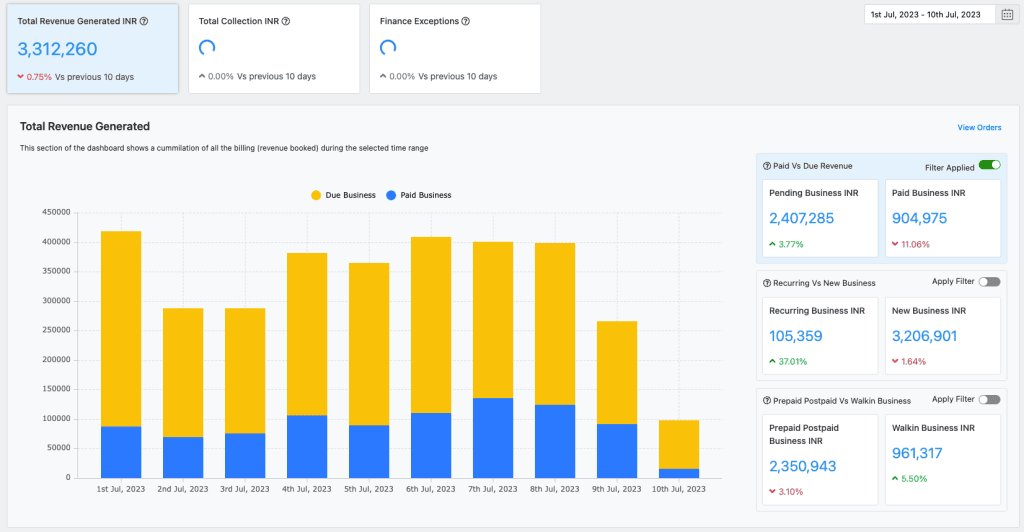Disable the Paid Vs Due Revenue filter toggle

989,165
